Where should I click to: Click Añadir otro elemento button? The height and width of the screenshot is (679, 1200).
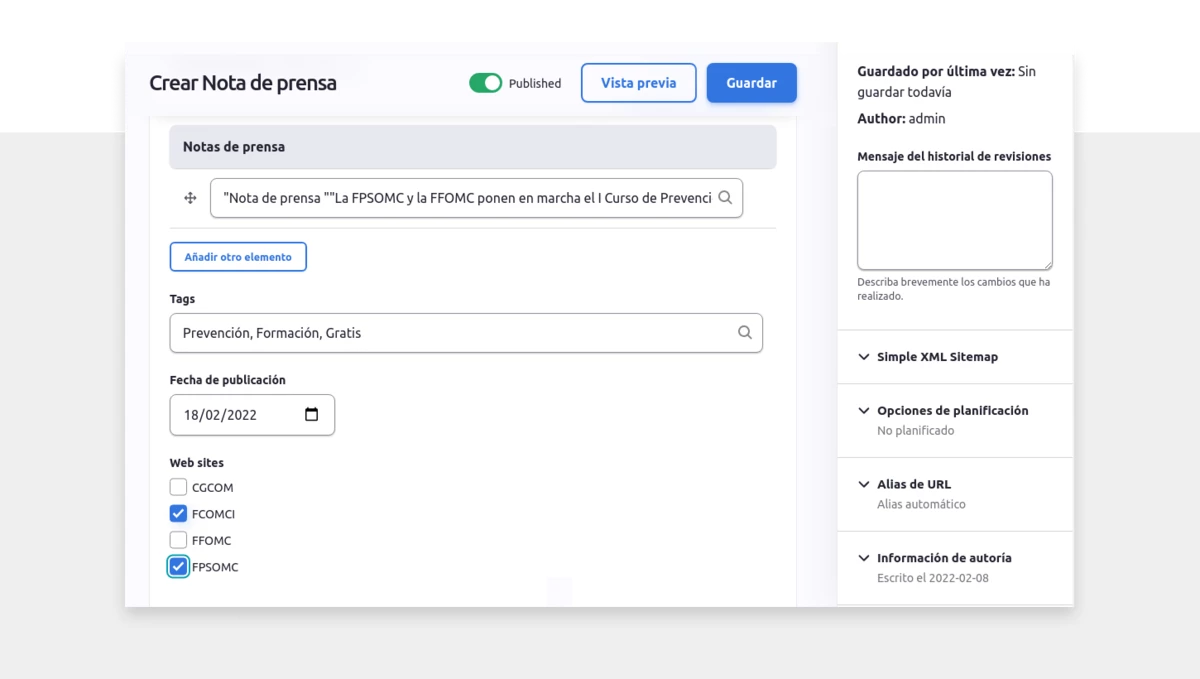point(238,257)
